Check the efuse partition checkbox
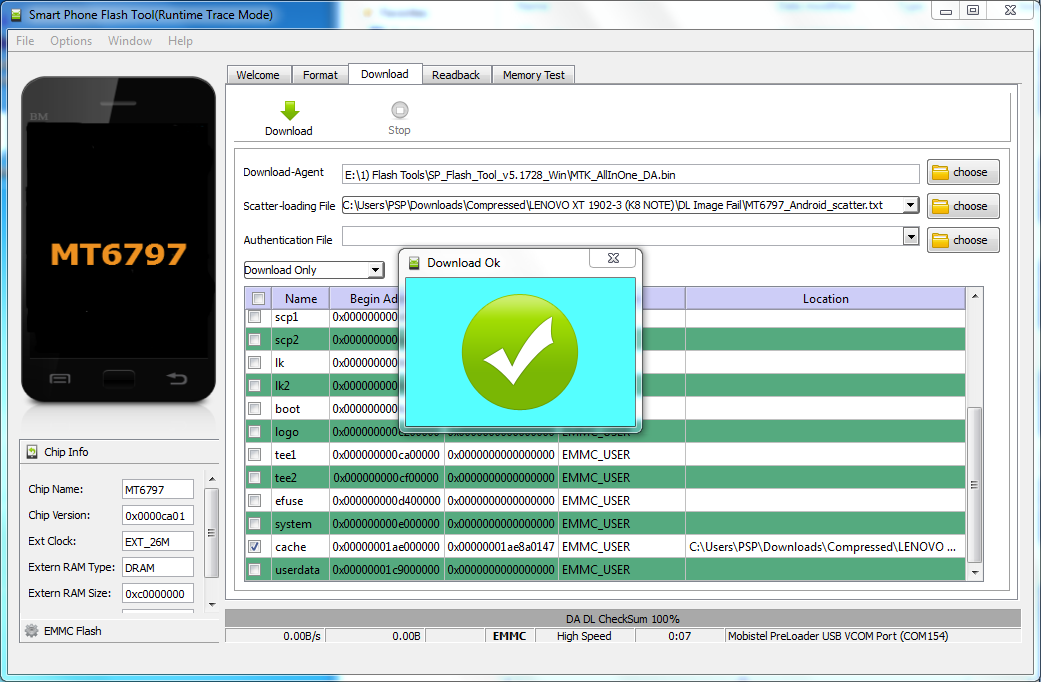The image size is (1041, 682). 254,501
